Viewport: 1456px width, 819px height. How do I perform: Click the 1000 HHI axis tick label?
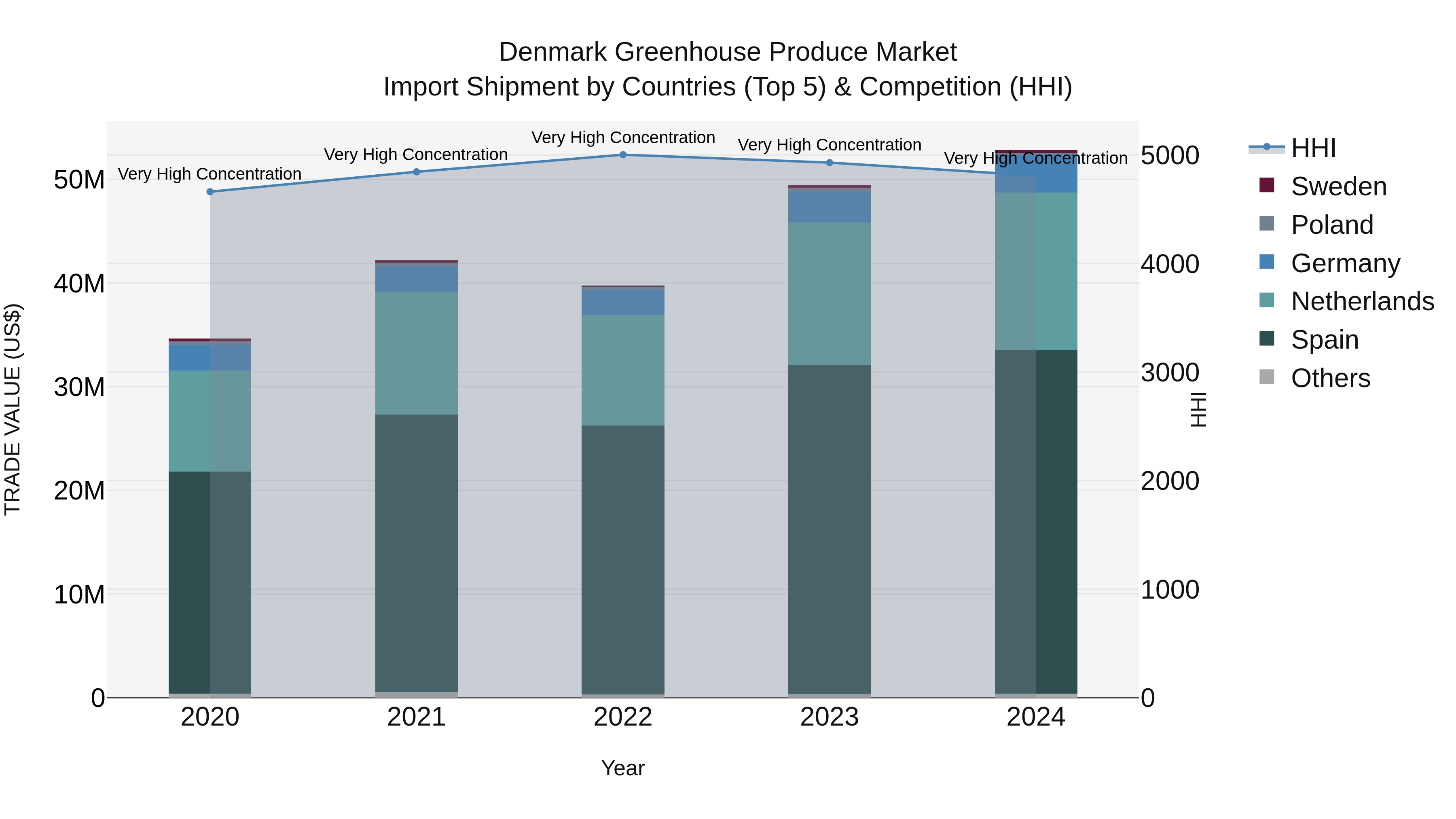[x=1170, y=590]
